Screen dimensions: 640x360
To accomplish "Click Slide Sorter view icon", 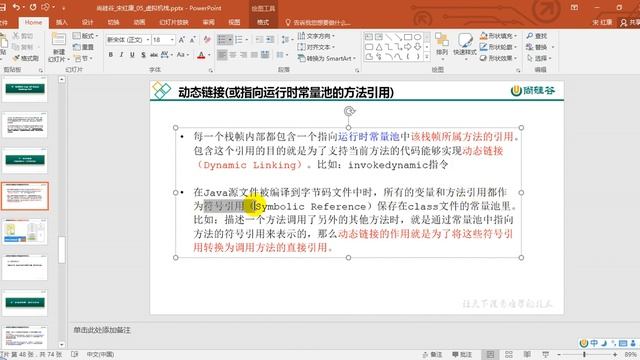I will coord(509,354).
